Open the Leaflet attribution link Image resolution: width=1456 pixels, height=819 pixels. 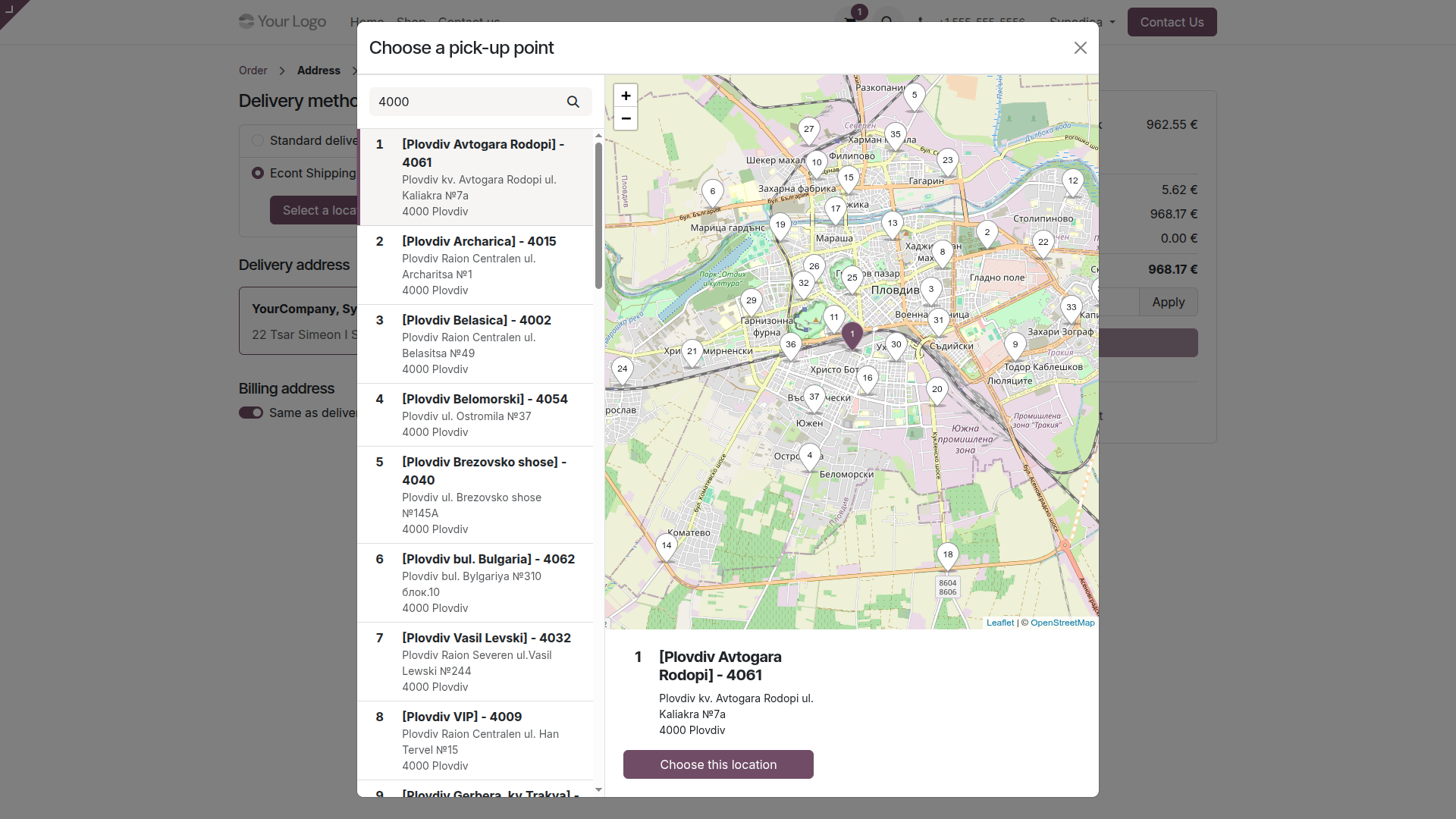999,623
